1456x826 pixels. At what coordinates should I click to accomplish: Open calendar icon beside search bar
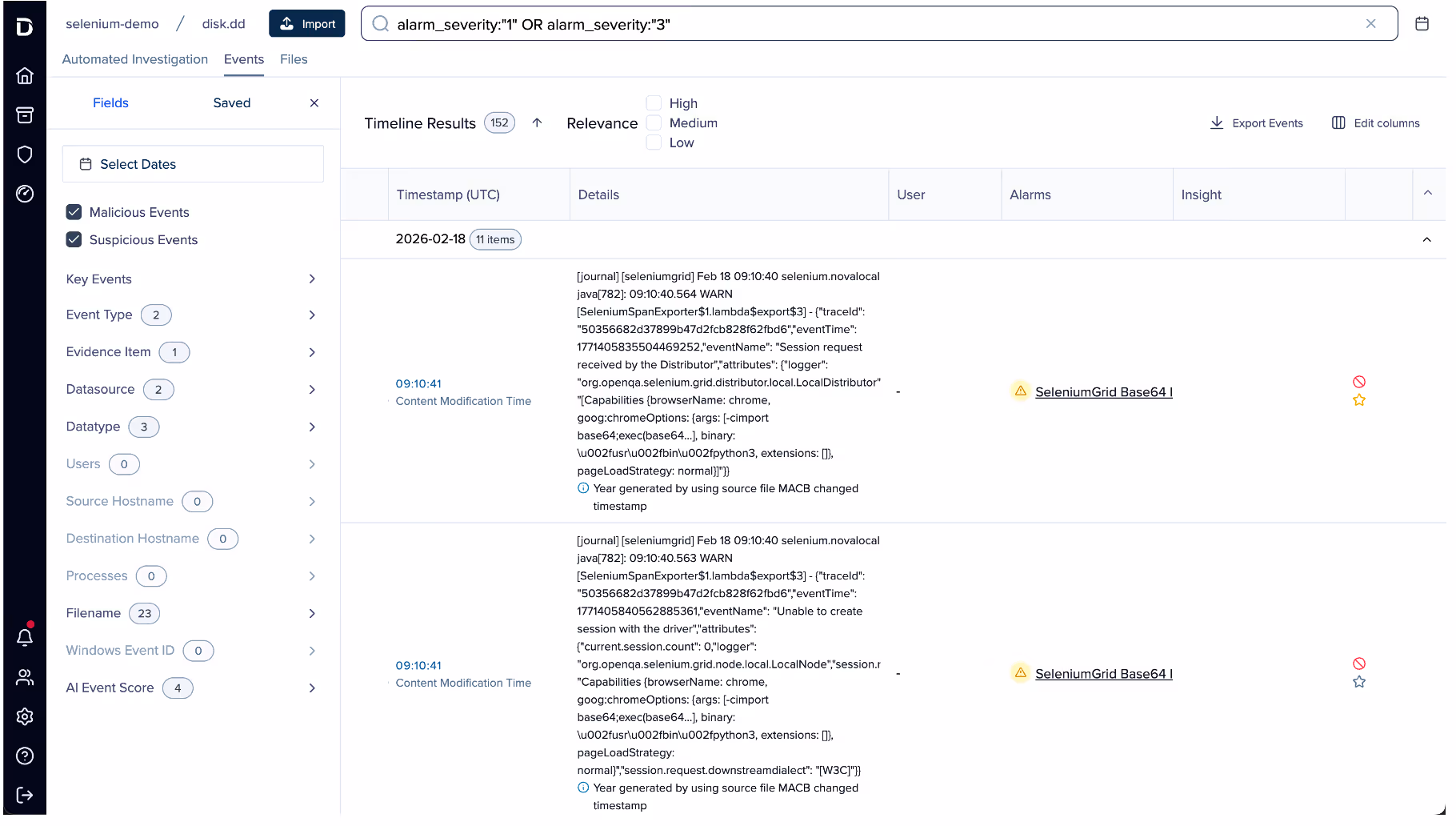pos(1422,24)
